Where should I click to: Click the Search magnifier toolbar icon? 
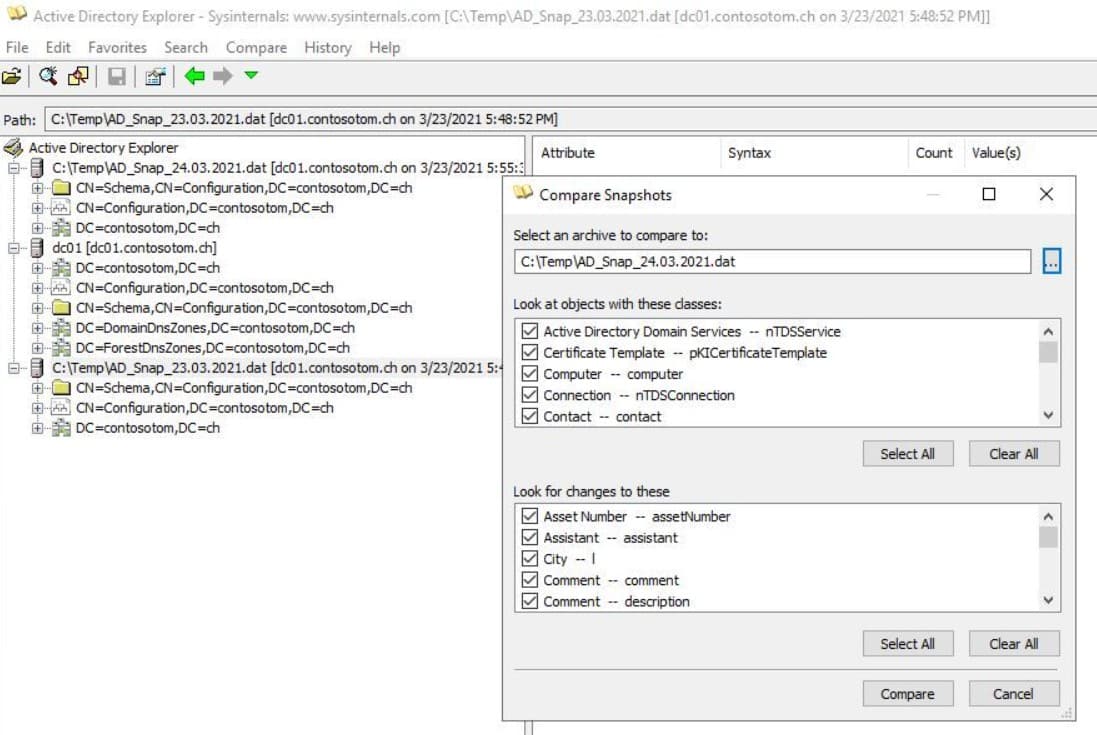48,76
